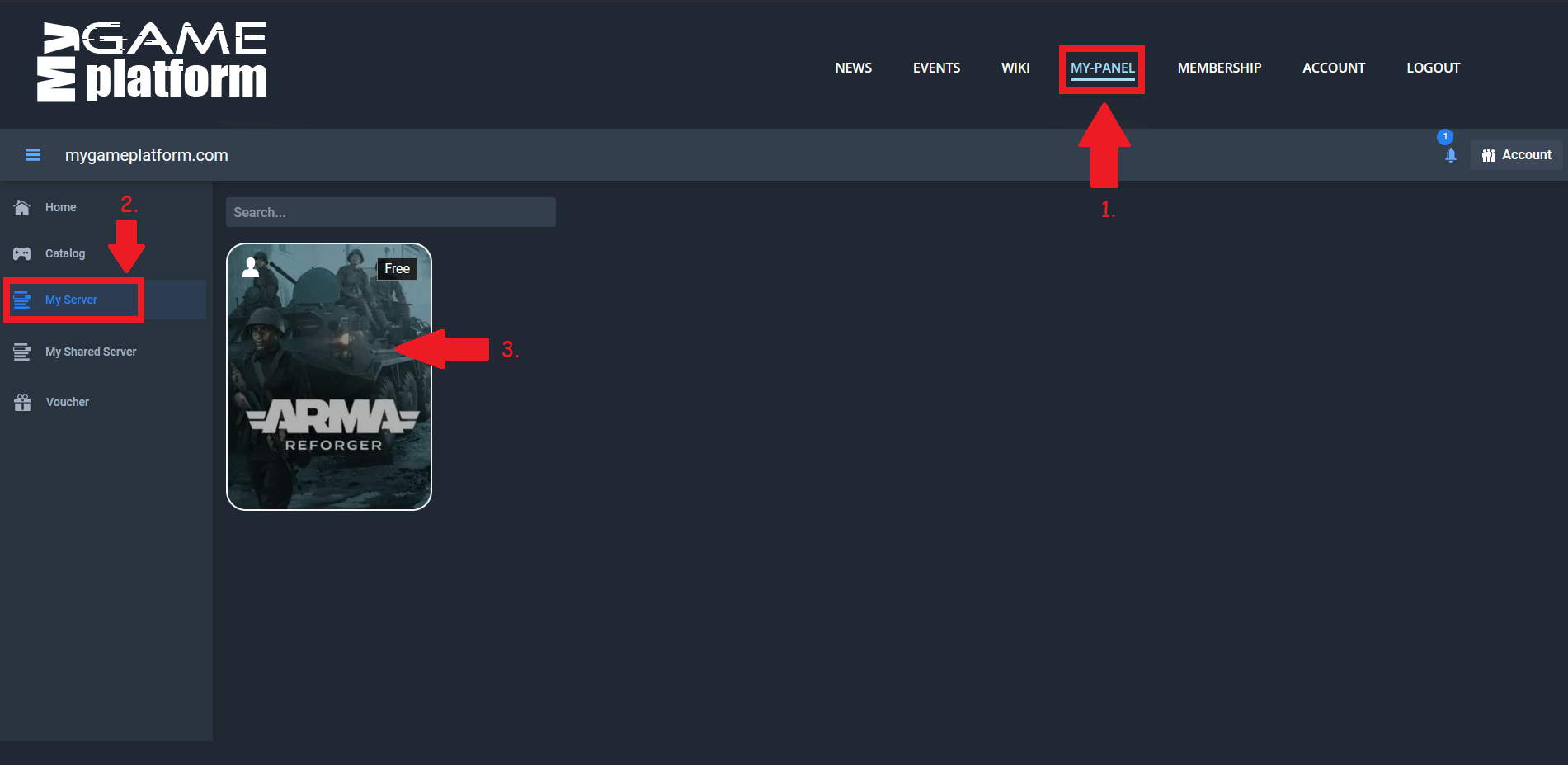Click the My Shared Server icon

point(22,352)
